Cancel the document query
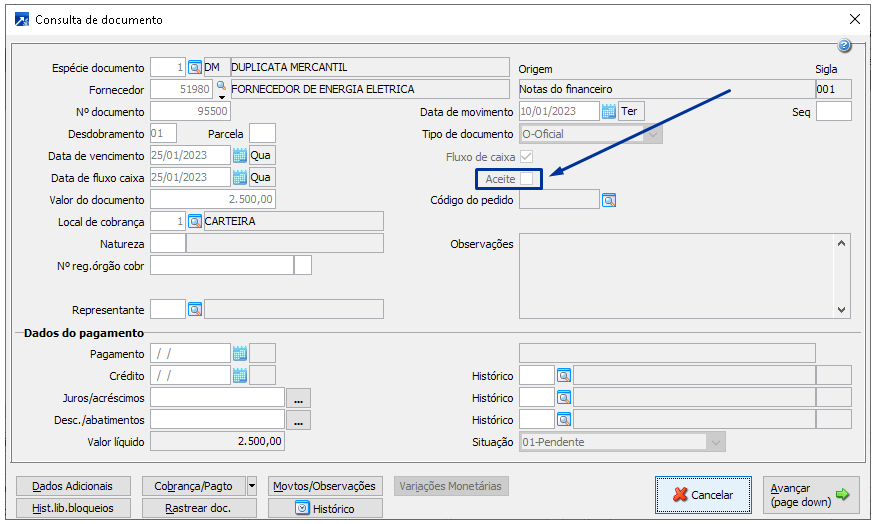This screenshot has width=876, height=524. (x=703, y=494)
